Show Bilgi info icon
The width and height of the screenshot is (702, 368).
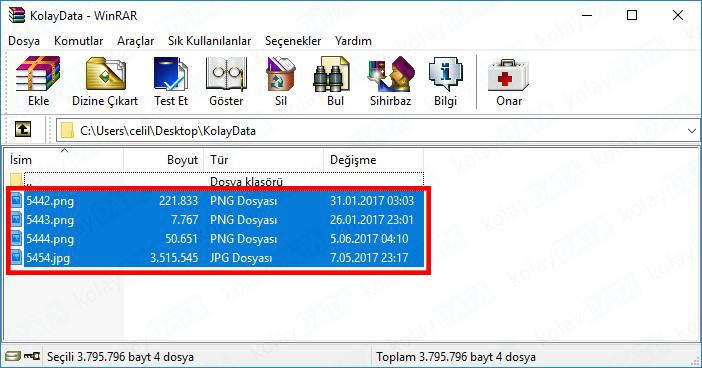coord(445,74)
